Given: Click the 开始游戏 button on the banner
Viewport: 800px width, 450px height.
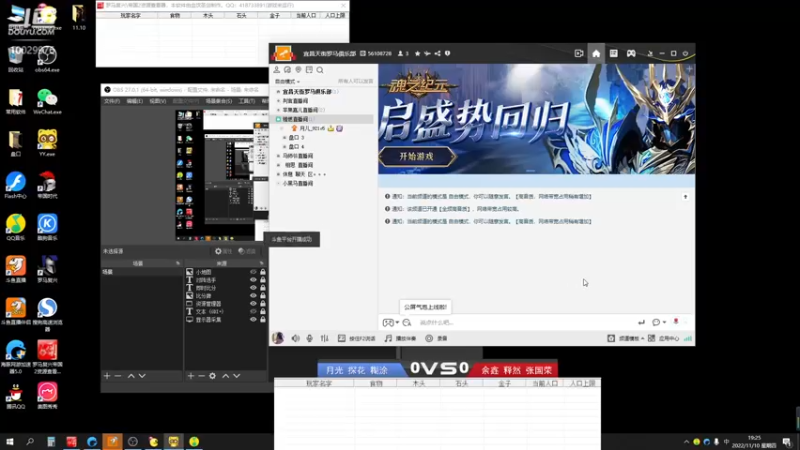Looking at the screenshot, I should 416,157.
